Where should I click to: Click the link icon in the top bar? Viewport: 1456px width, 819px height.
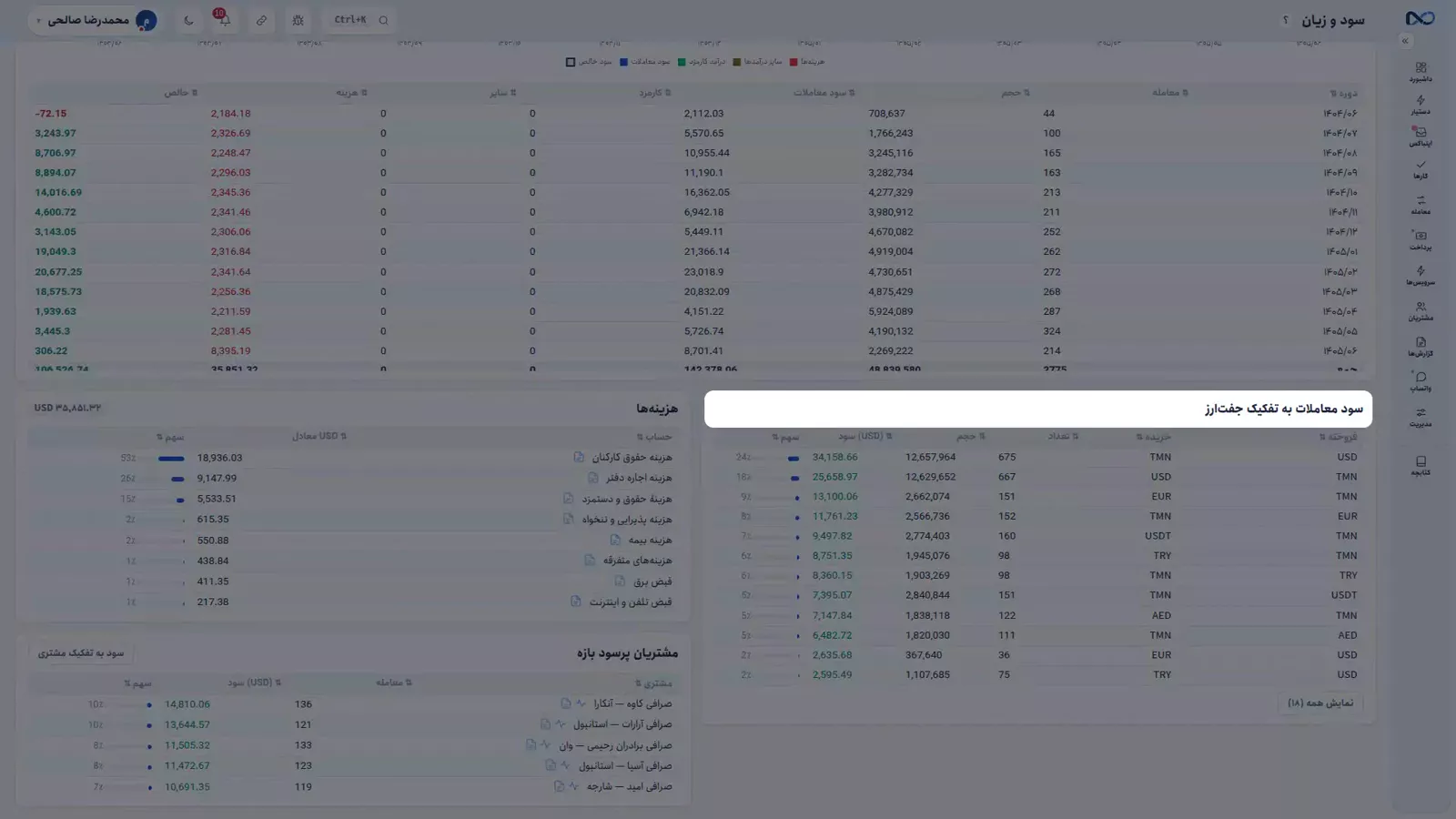261,20
